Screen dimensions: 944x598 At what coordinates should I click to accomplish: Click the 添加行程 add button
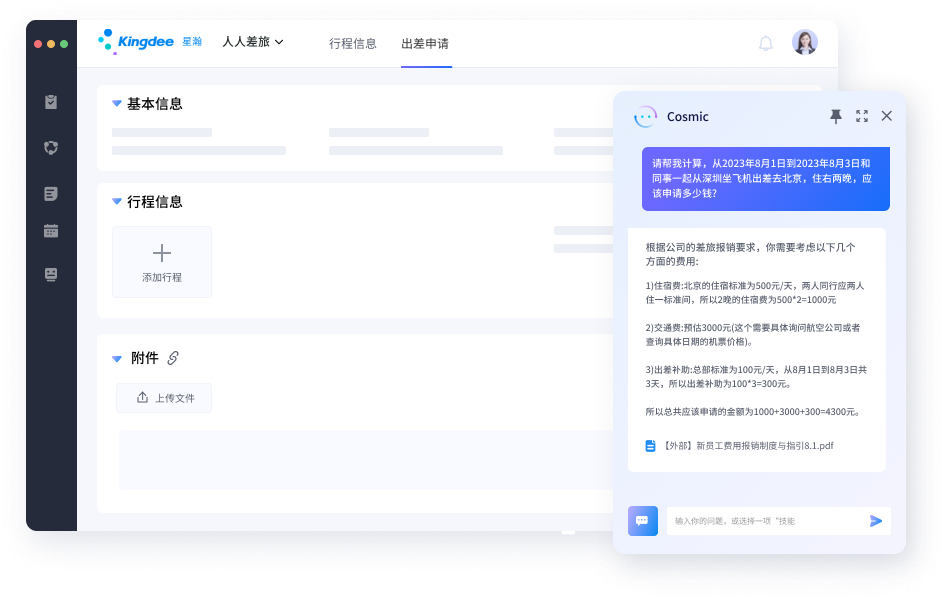162,262
